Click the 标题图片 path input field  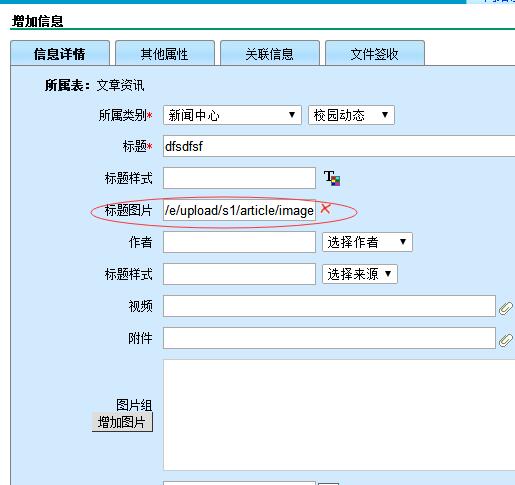point(239,210)
